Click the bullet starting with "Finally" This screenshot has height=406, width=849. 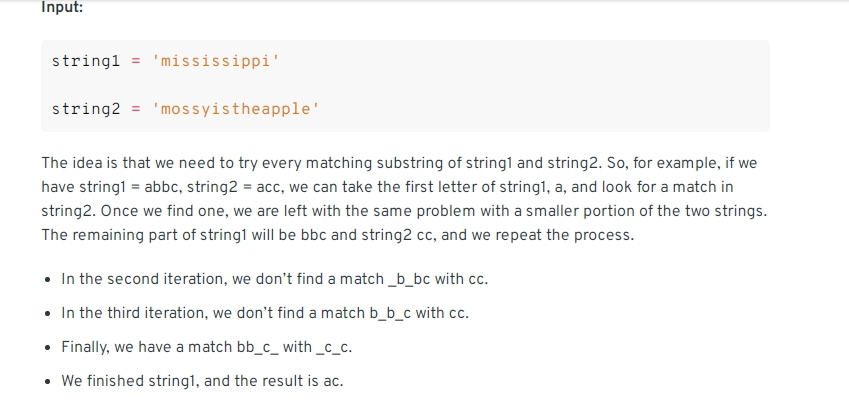point(207,347)
